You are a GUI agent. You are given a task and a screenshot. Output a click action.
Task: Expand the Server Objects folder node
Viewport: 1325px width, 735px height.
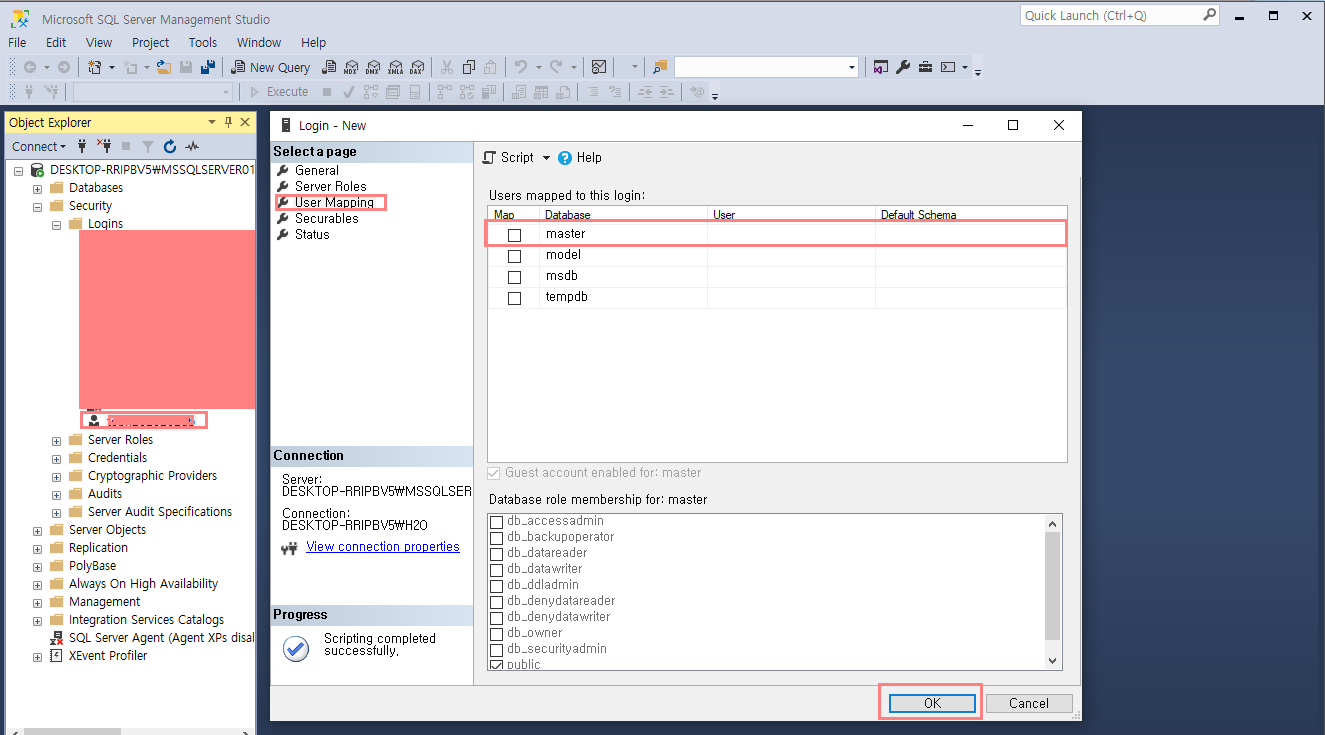tap(37, 530)
